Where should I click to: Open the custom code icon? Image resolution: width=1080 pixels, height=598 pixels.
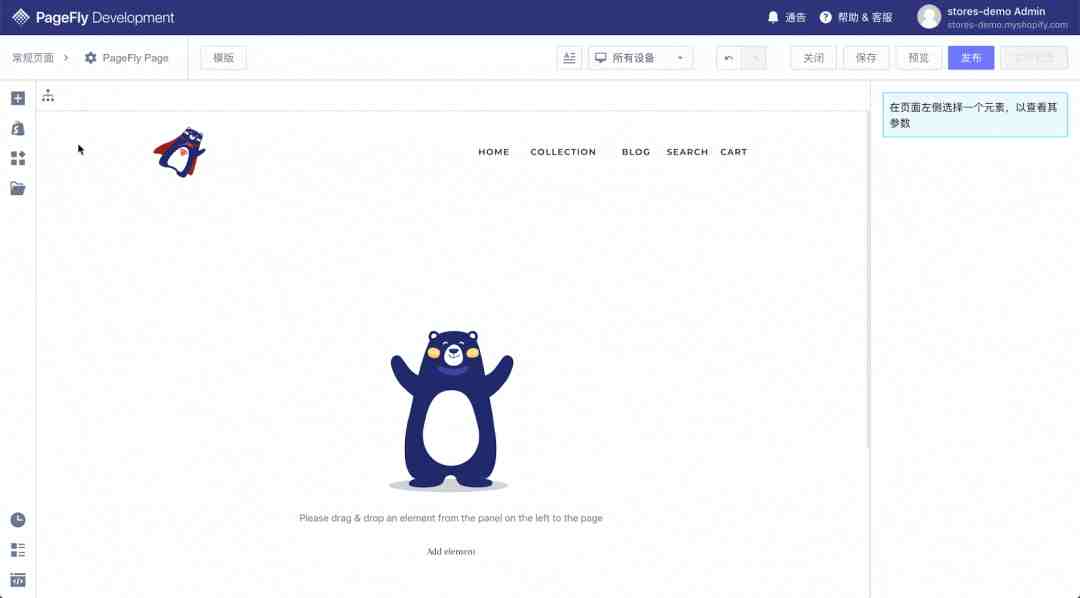18,580
